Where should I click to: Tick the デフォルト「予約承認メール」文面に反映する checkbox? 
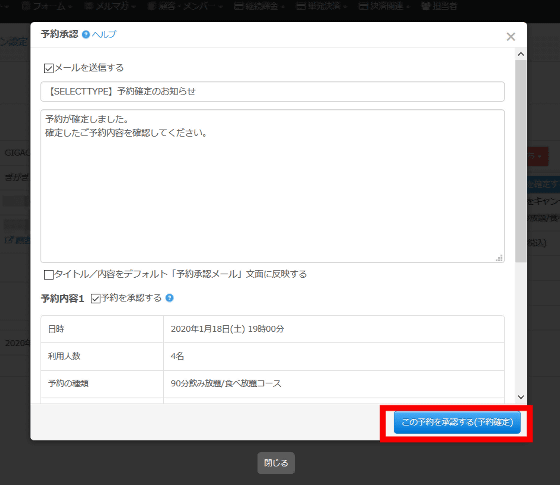click(49, 275)
